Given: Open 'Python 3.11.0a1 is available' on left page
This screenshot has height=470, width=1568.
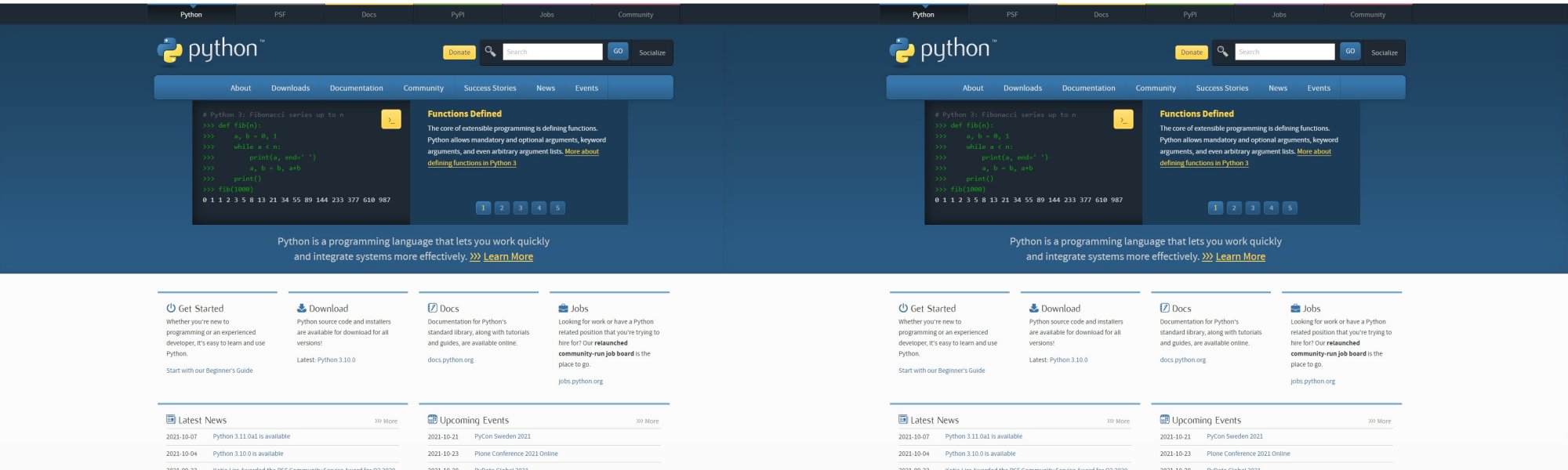Looking at the screenshot, I should 252,436.
